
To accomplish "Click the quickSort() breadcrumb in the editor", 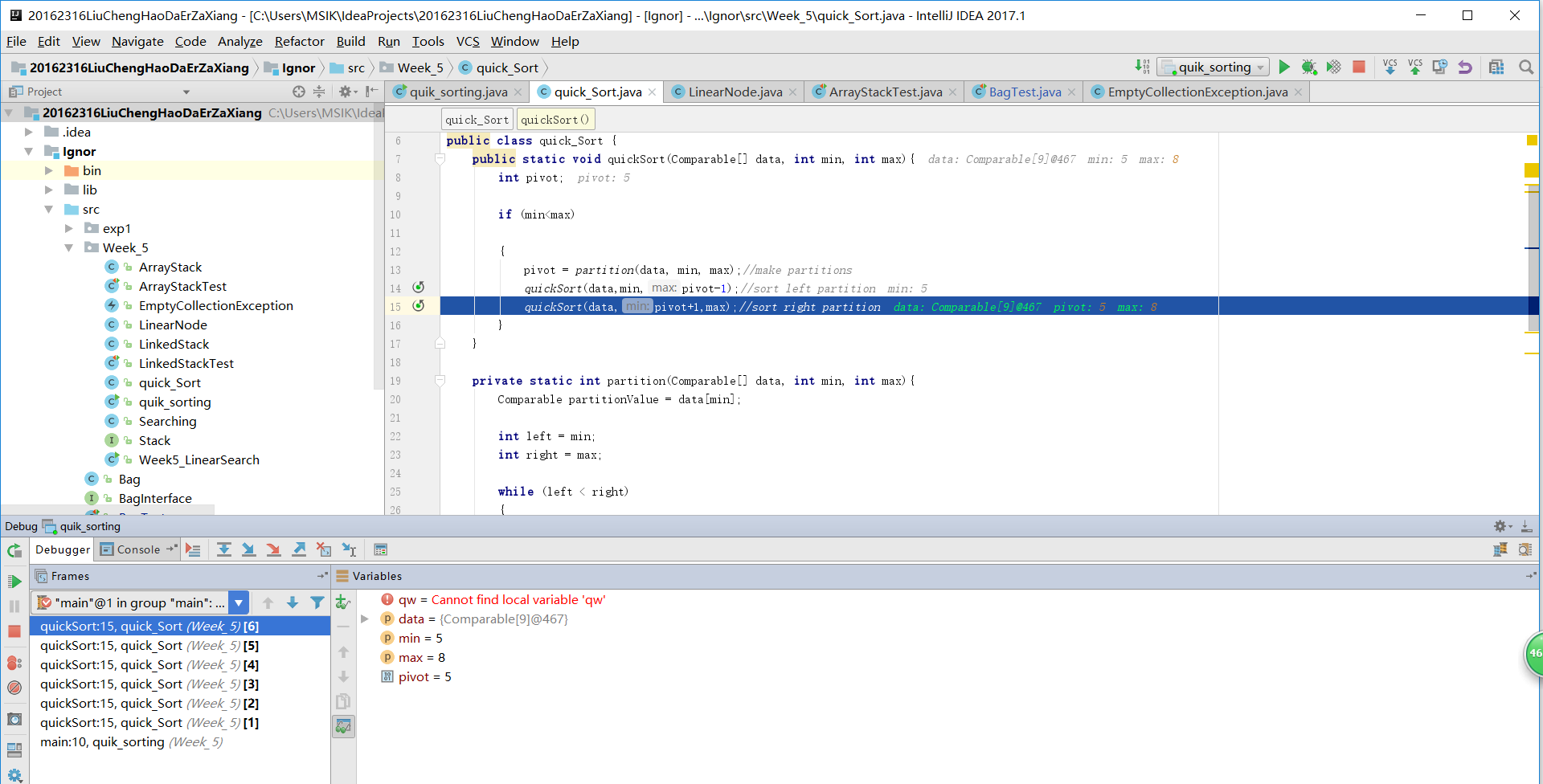I will point(555,120).
